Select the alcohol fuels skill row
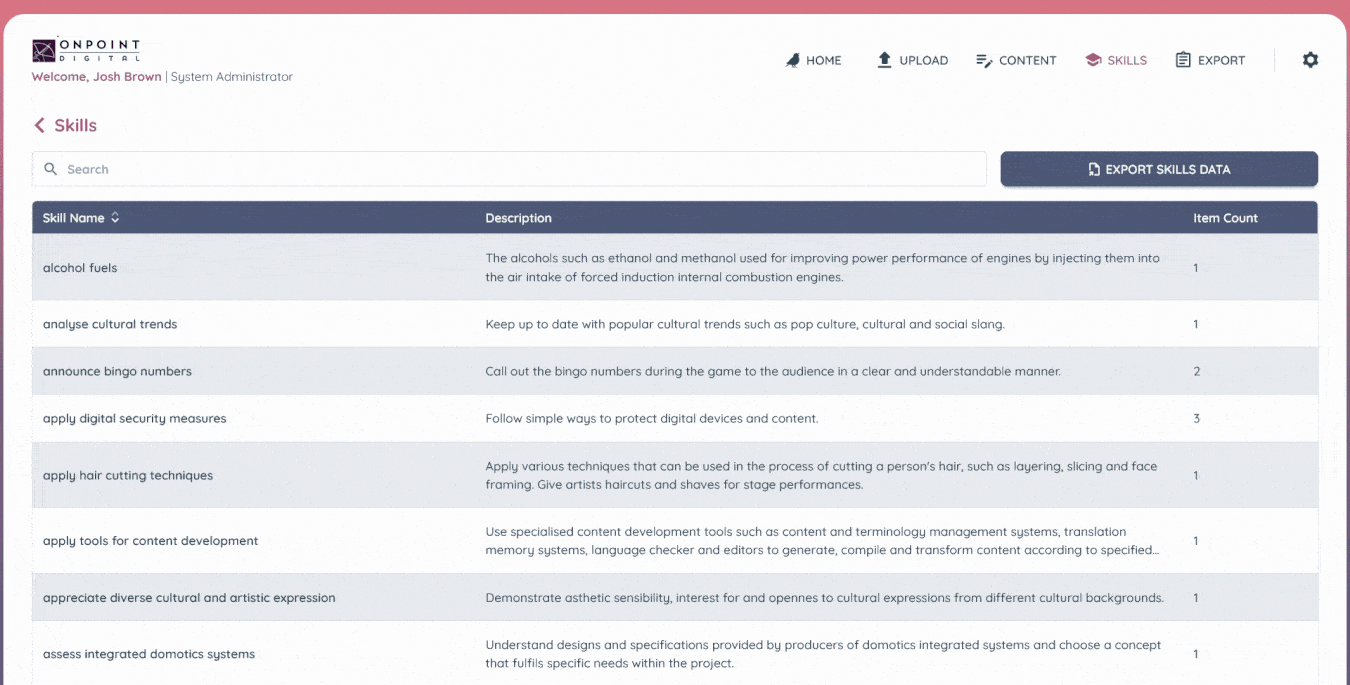This screenshot has height=685, width=1350. pyautogui.click(x=80, y=268)
